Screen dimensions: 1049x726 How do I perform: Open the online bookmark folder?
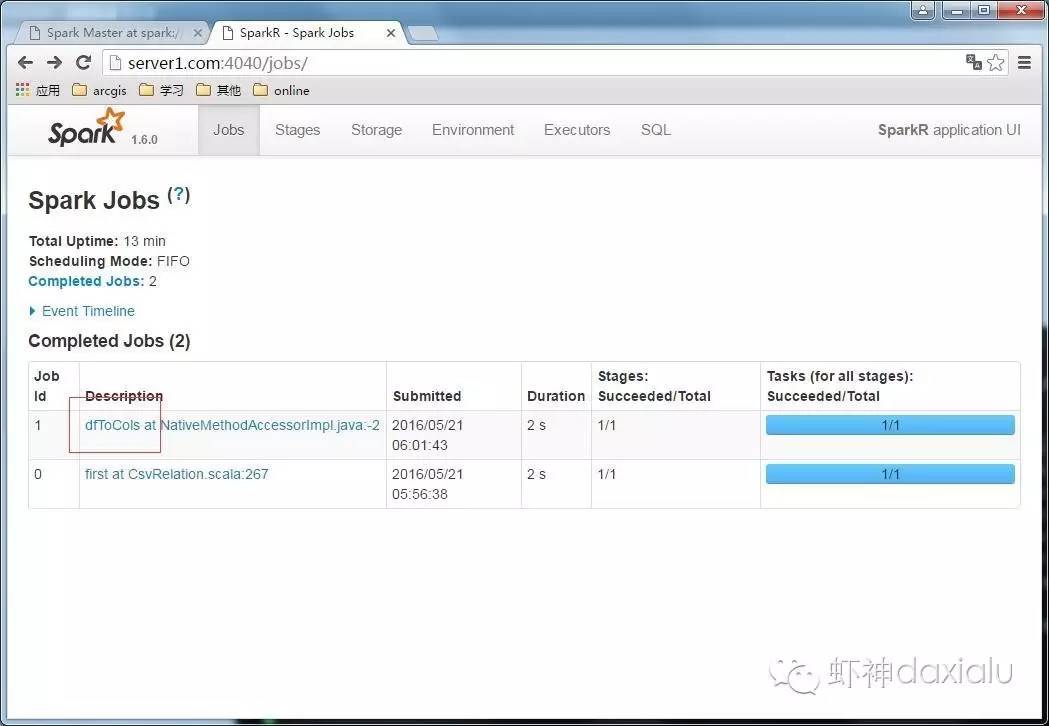click(x=281, y=90)
